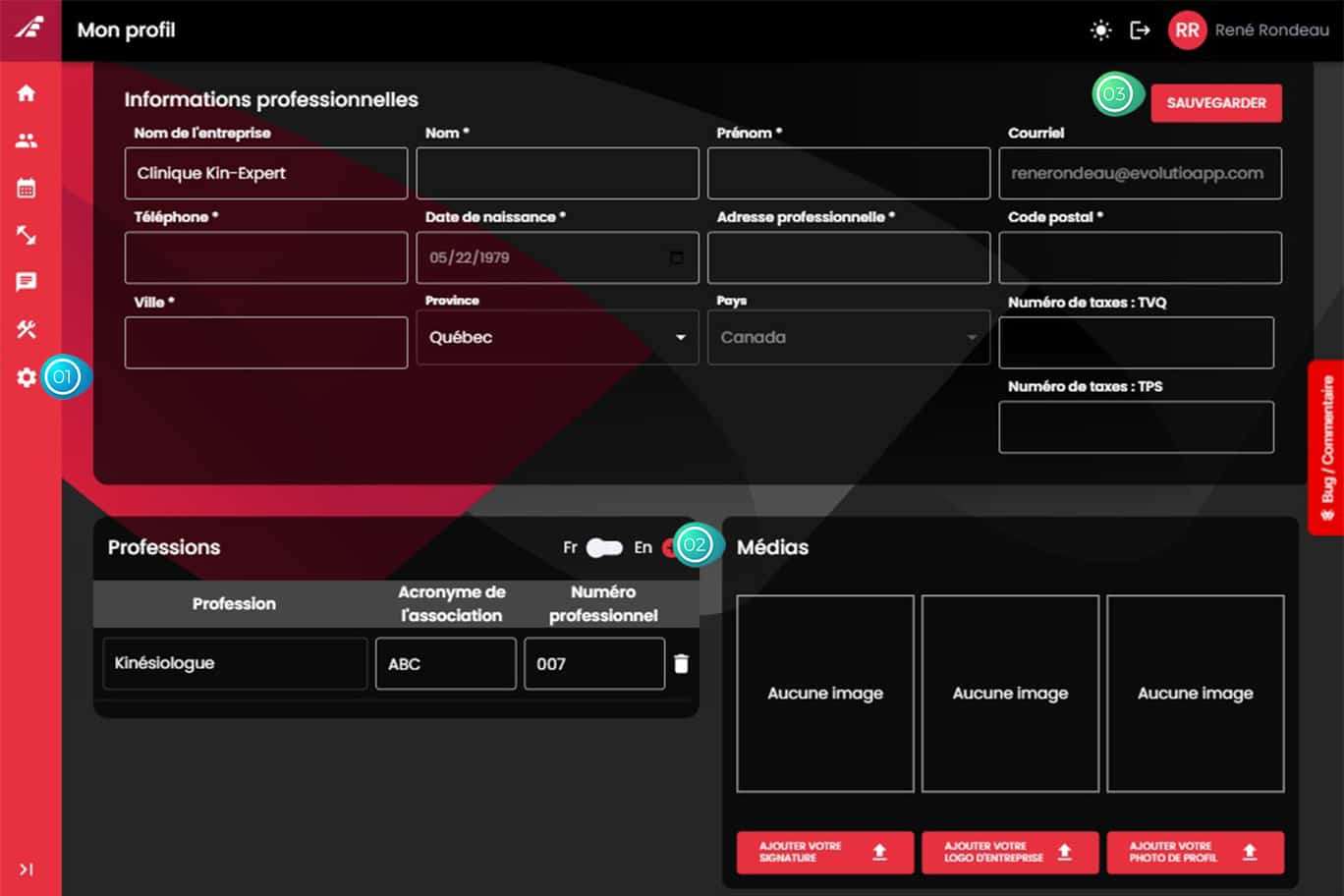The height and width of the screenshot is (896, 1344).
Task: Click the Numéro professionnel column header
Action: tap(603, 603)
